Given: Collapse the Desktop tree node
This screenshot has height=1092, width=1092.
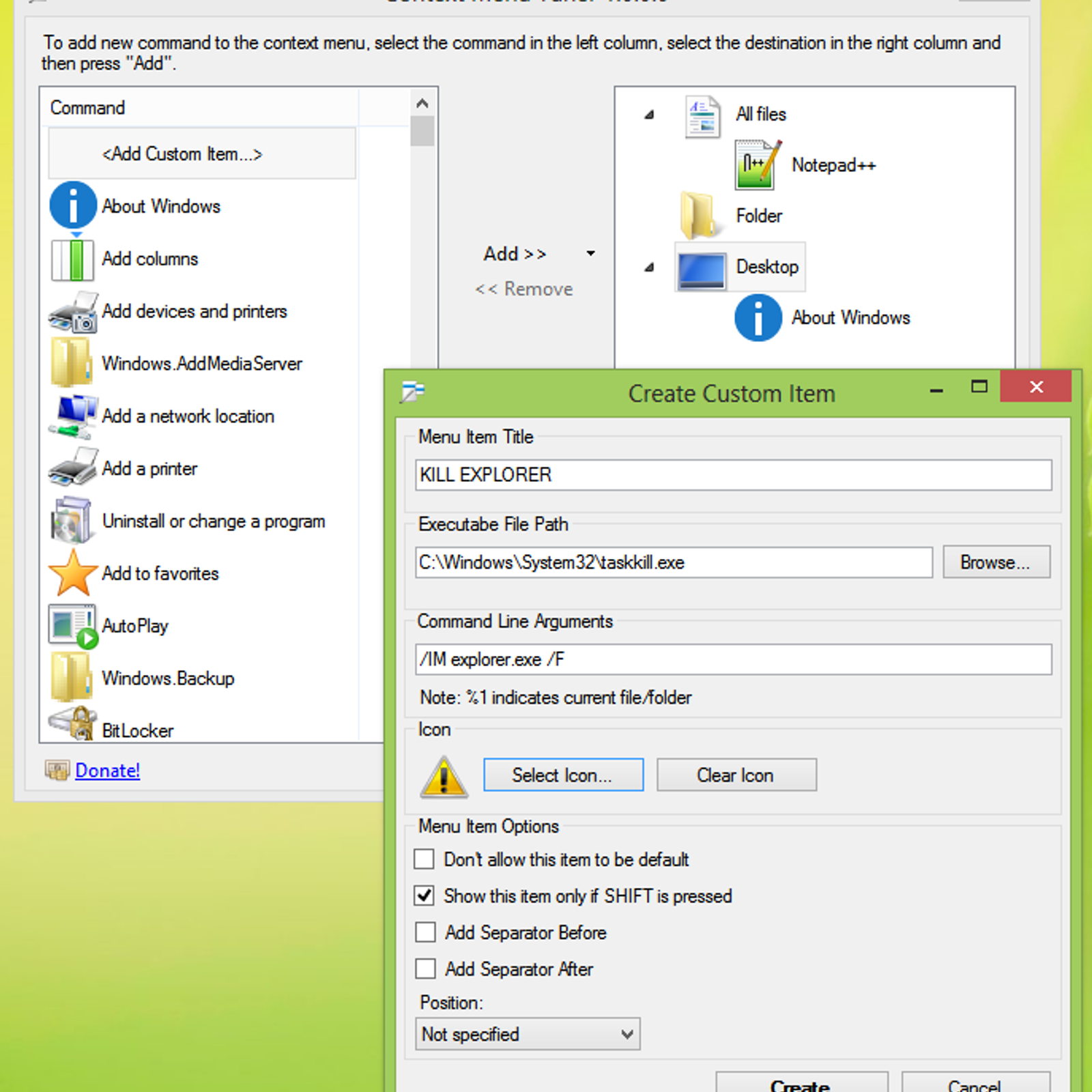Looking at the screenshot, I should coord(649,268).
